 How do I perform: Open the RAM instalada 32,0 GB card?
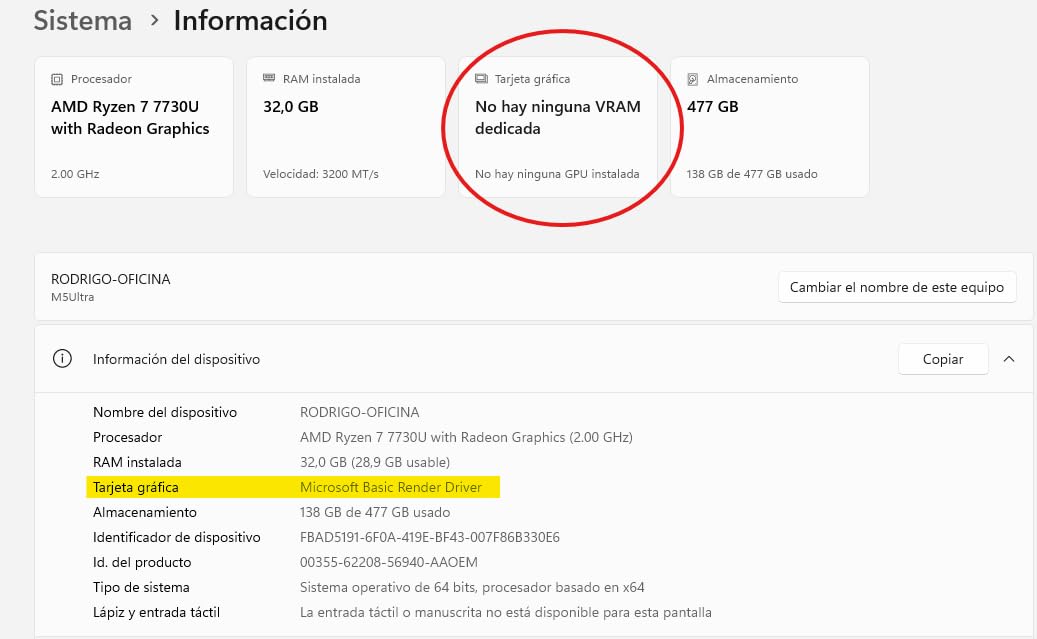click(x=346, y=127)
